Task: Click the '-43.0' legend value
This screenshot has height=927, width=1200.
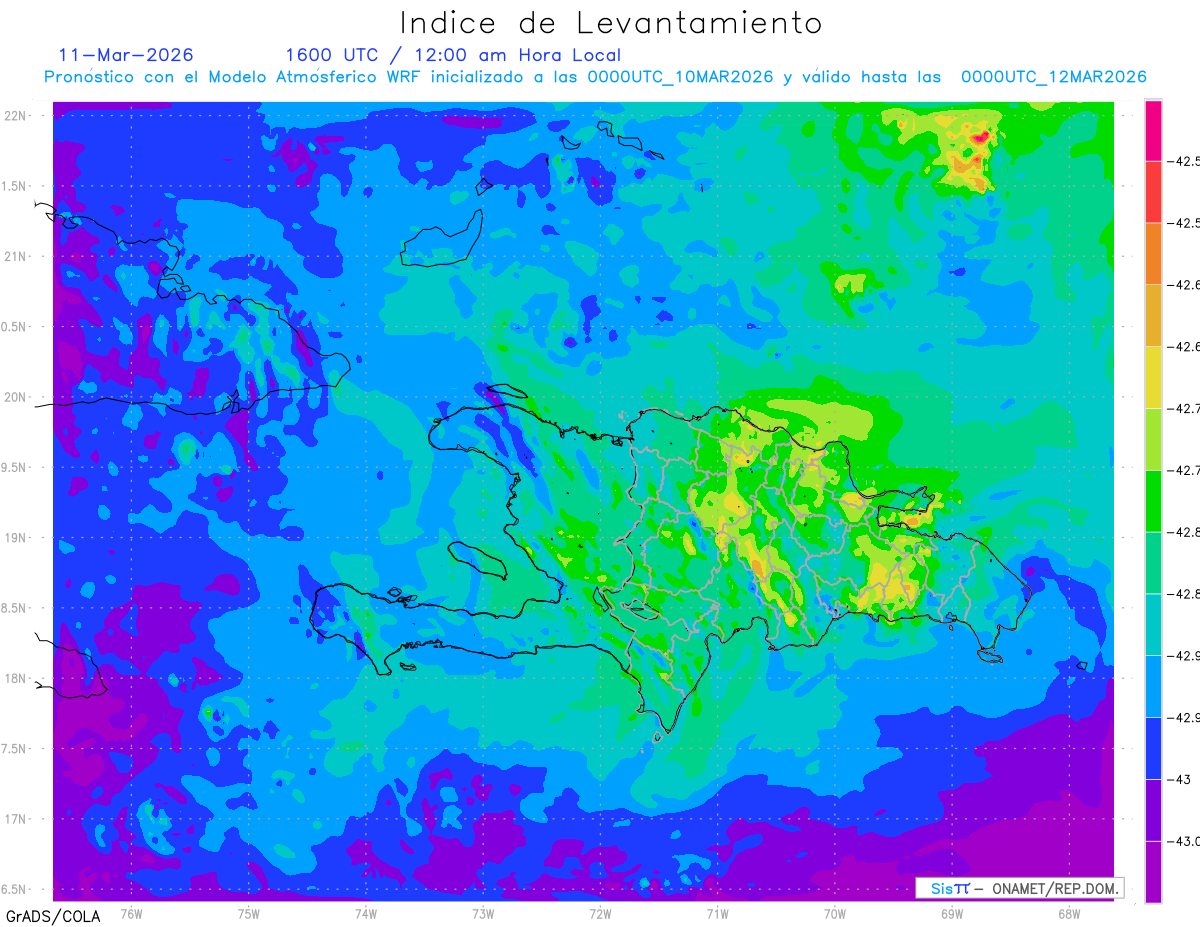Action: (1186, 841)
